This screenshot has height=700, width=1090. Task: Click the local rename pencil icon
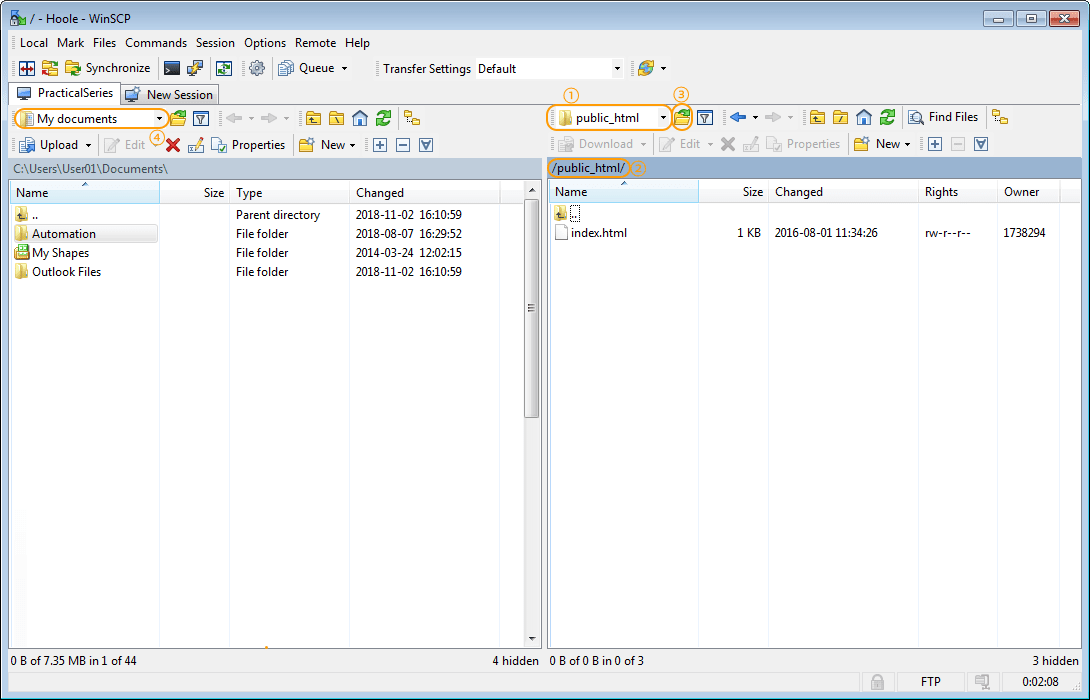click(196, 145)
